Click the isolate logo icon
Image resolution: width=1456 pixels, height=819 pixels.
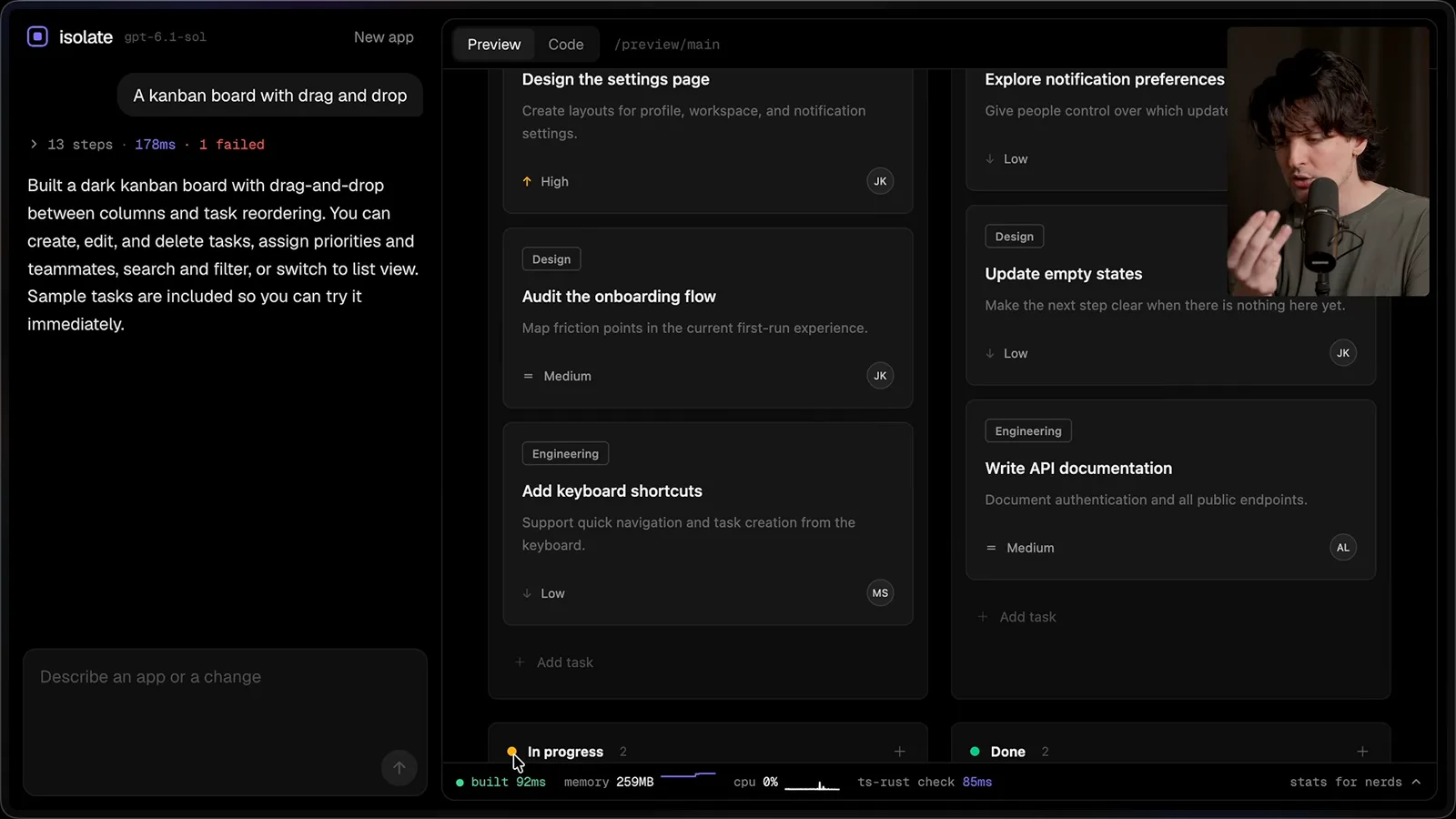click(37, 36)
